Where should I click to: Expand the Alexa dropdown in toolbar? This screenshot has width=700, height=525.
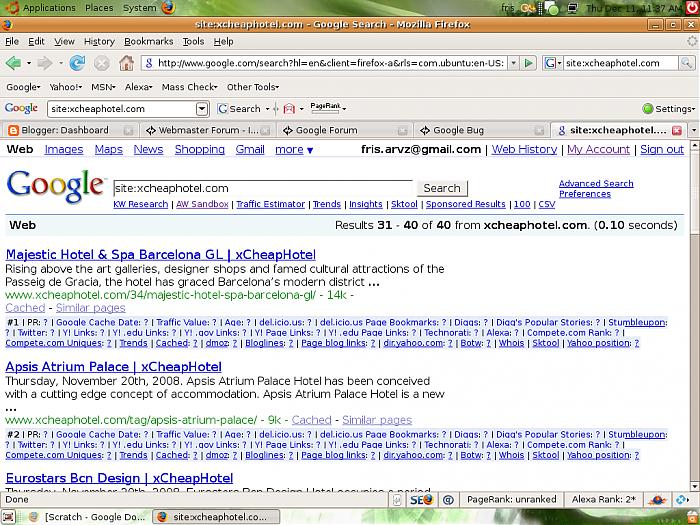click(139, 87)
